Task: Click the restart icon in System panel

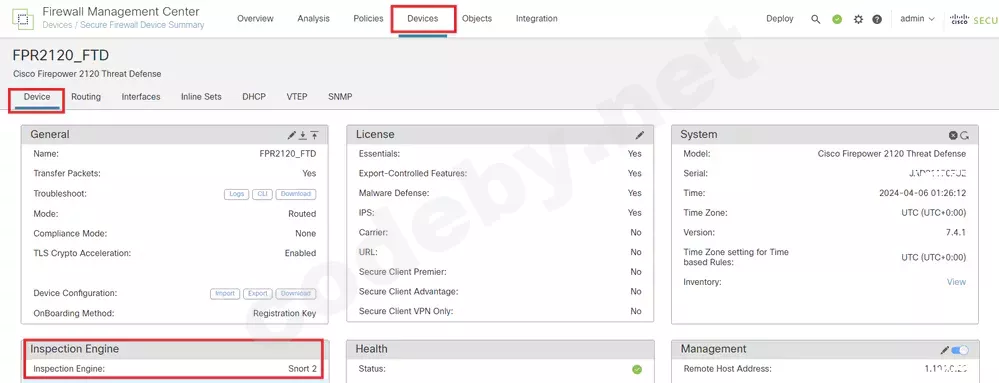Action: click(965, 135)
